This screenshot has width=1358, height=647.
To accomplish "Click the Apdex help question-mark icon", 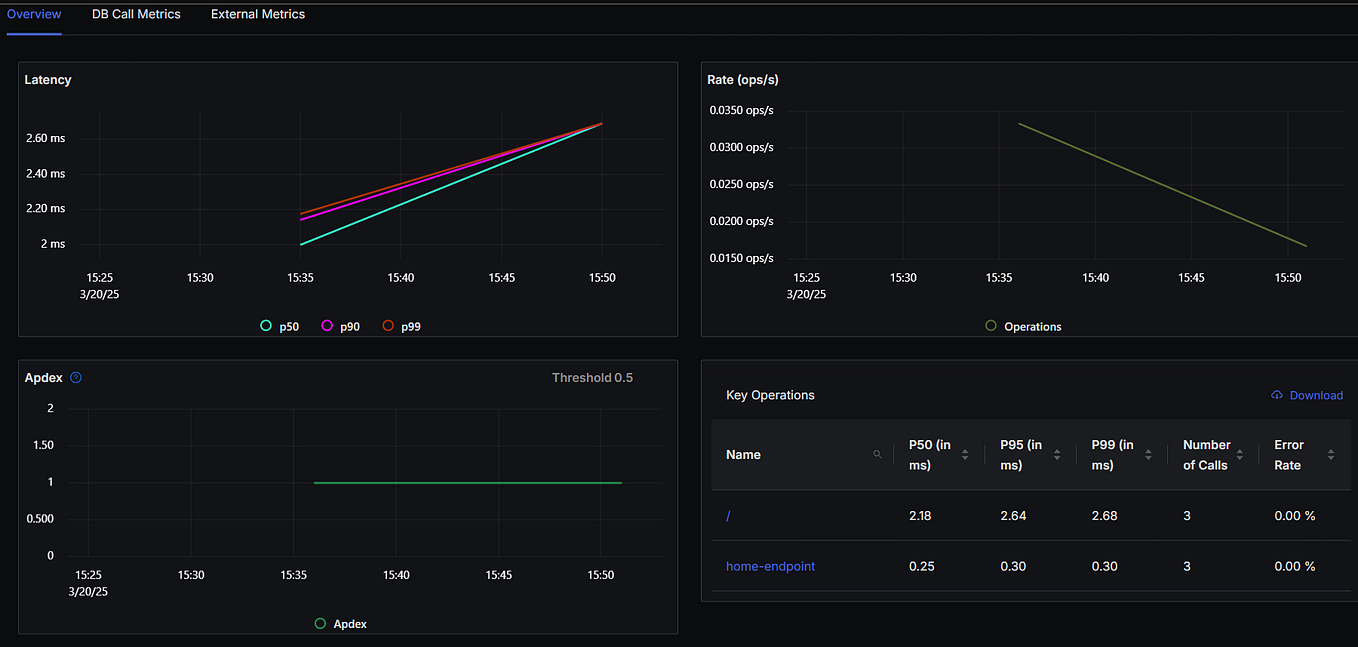I will point(76,378).
